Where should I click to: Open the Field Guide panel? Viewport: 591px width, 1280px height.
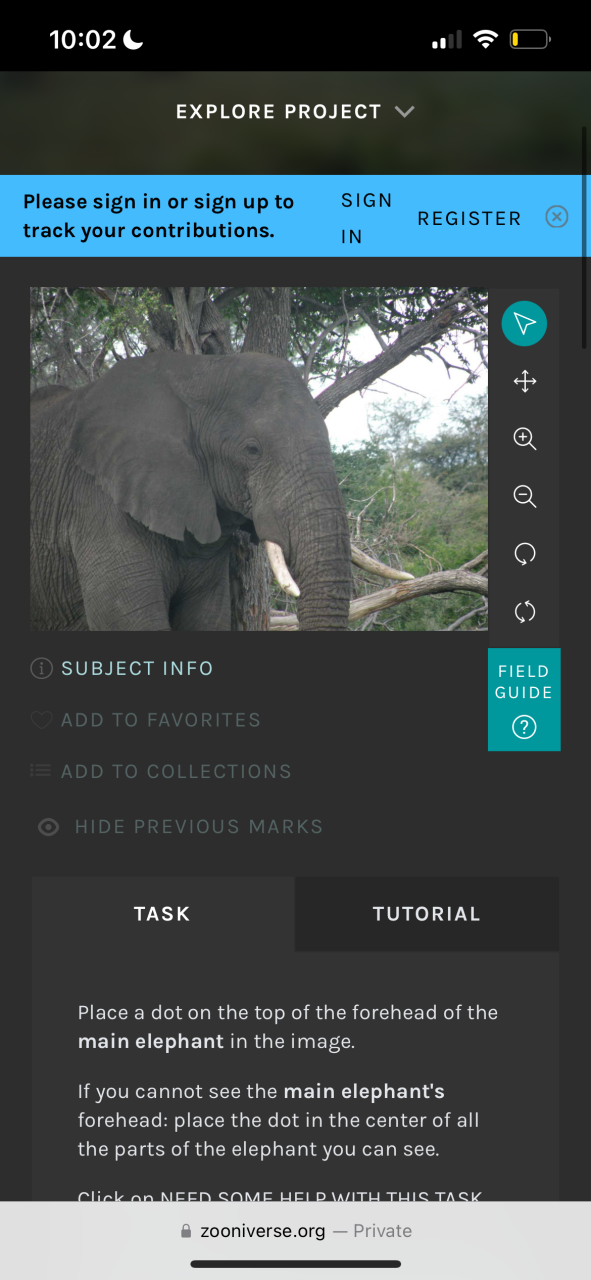click(x=524, y=699)
